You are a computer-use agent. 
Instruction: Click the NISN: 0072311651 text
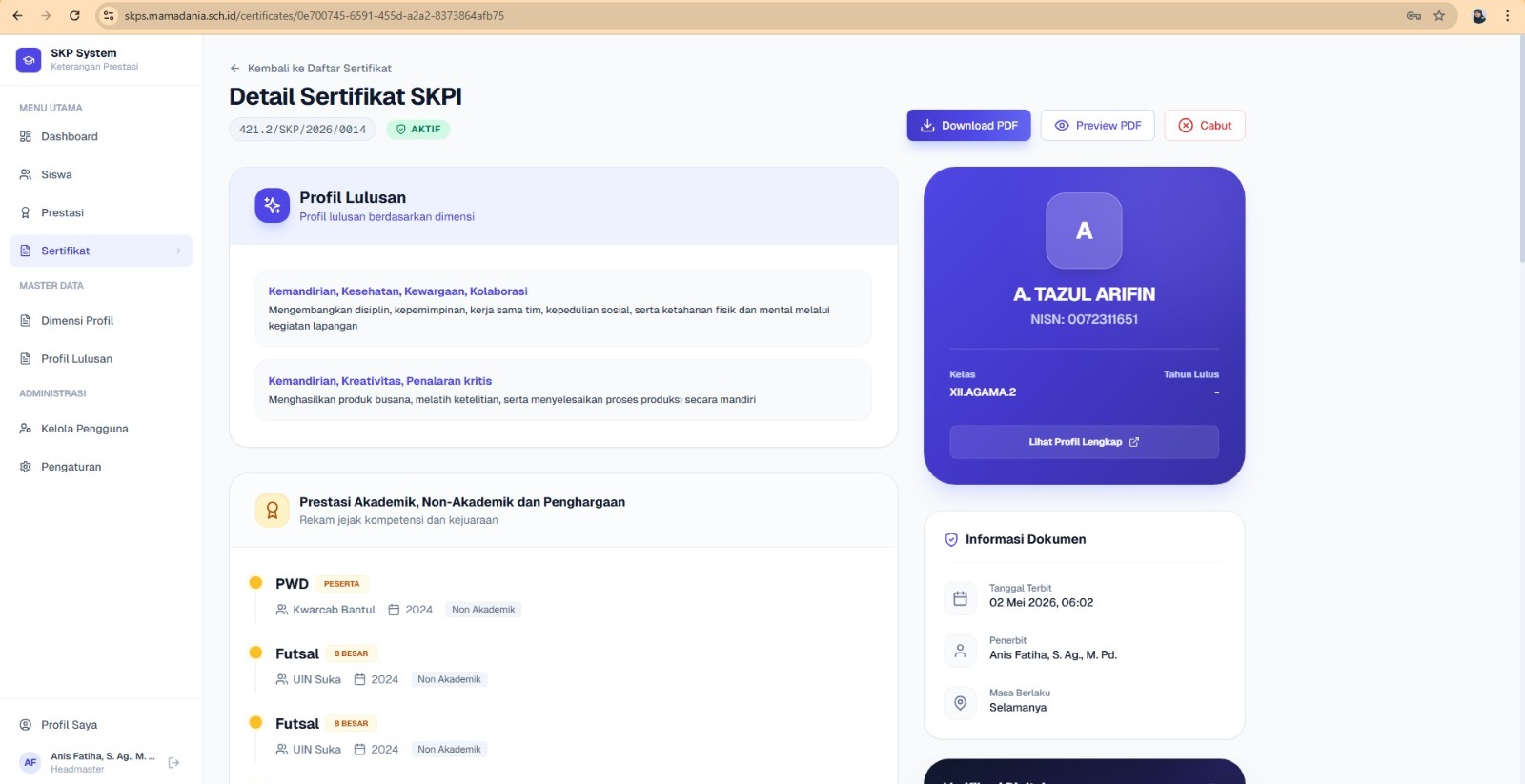(x=1084, y=319)
